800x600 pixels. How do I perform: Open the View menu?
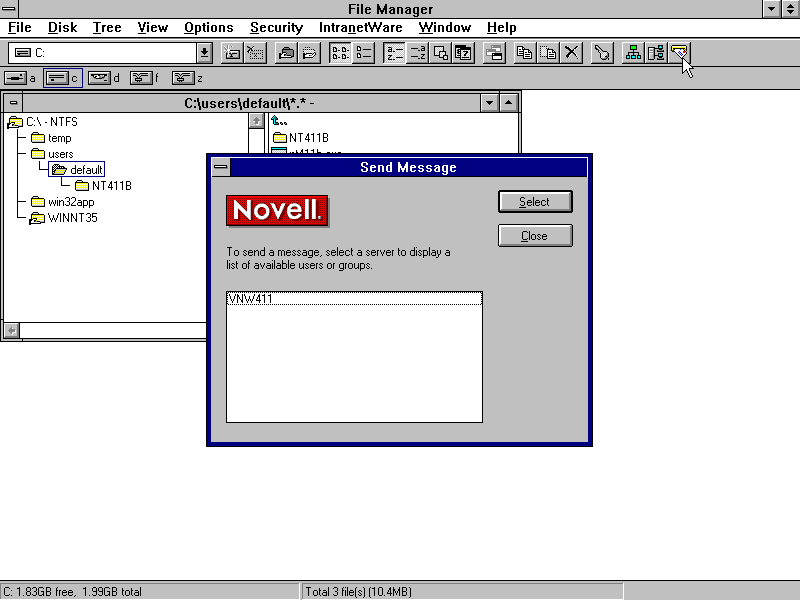click(153, 28)
